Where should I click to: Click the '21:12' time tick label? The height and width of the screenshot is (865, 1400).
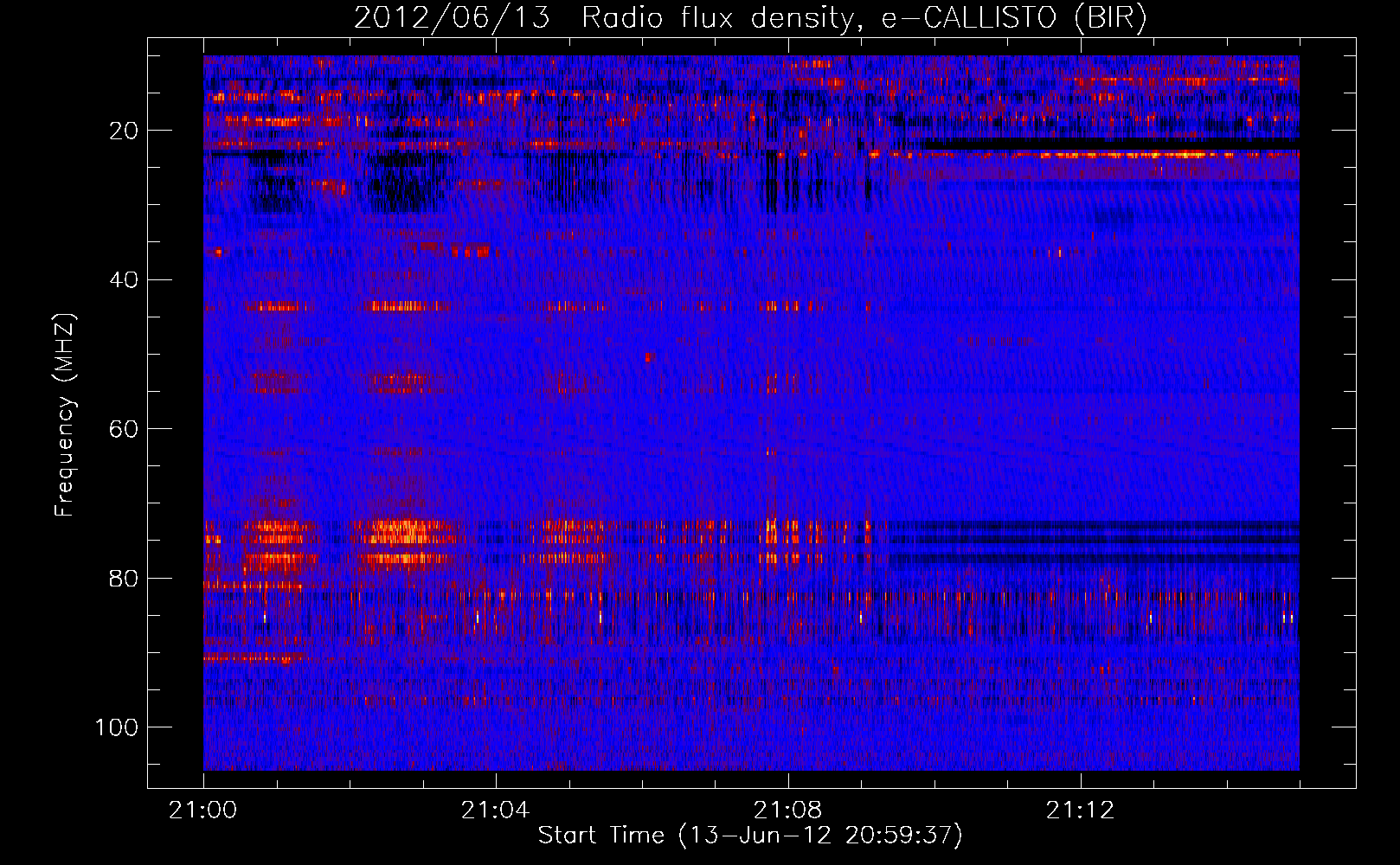coord(1081,811)
